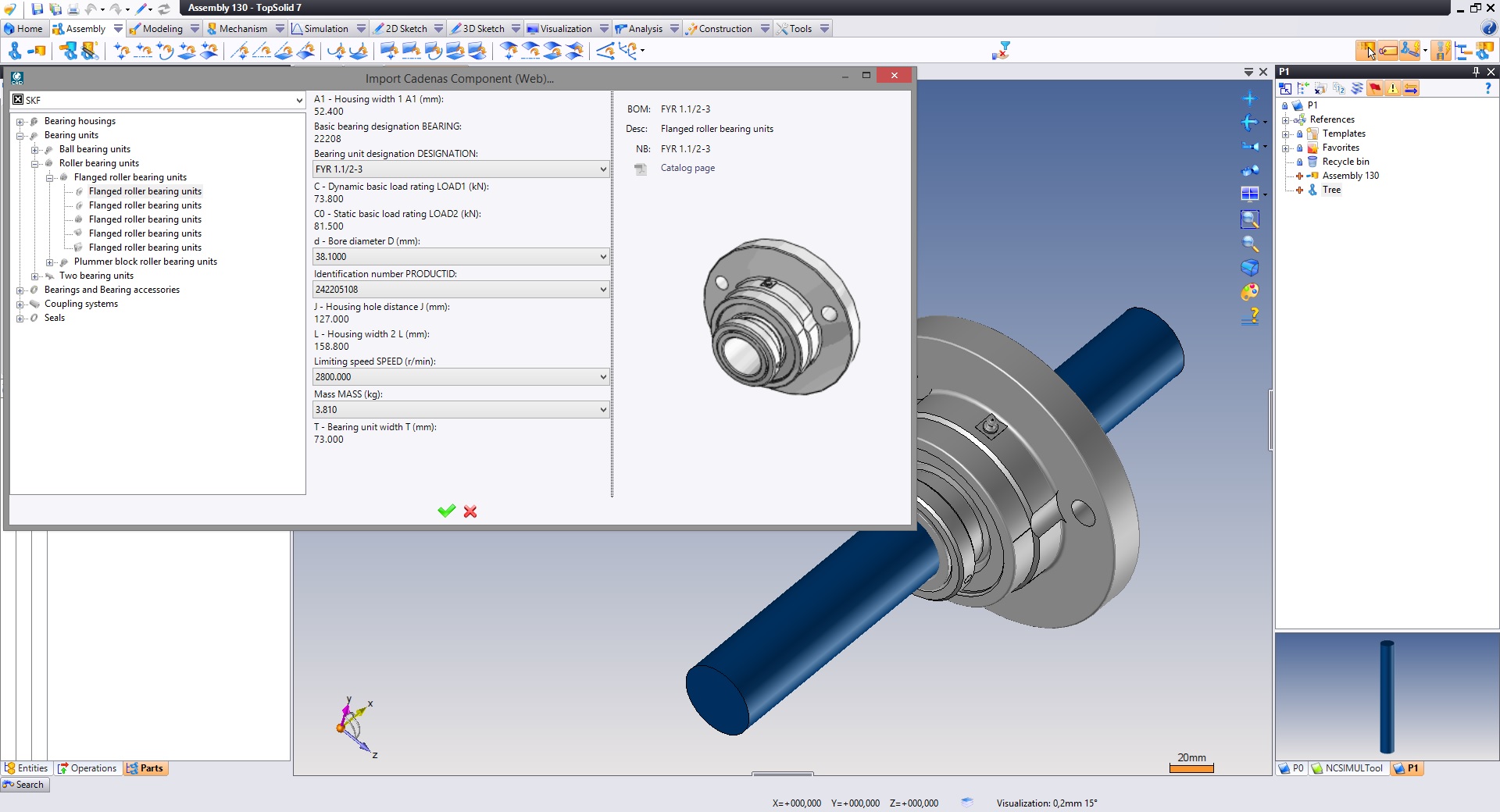Click the Search button at bottom left
Image resolution: width=1500 pixels, height=812 pixels.
tap(25, 785)
